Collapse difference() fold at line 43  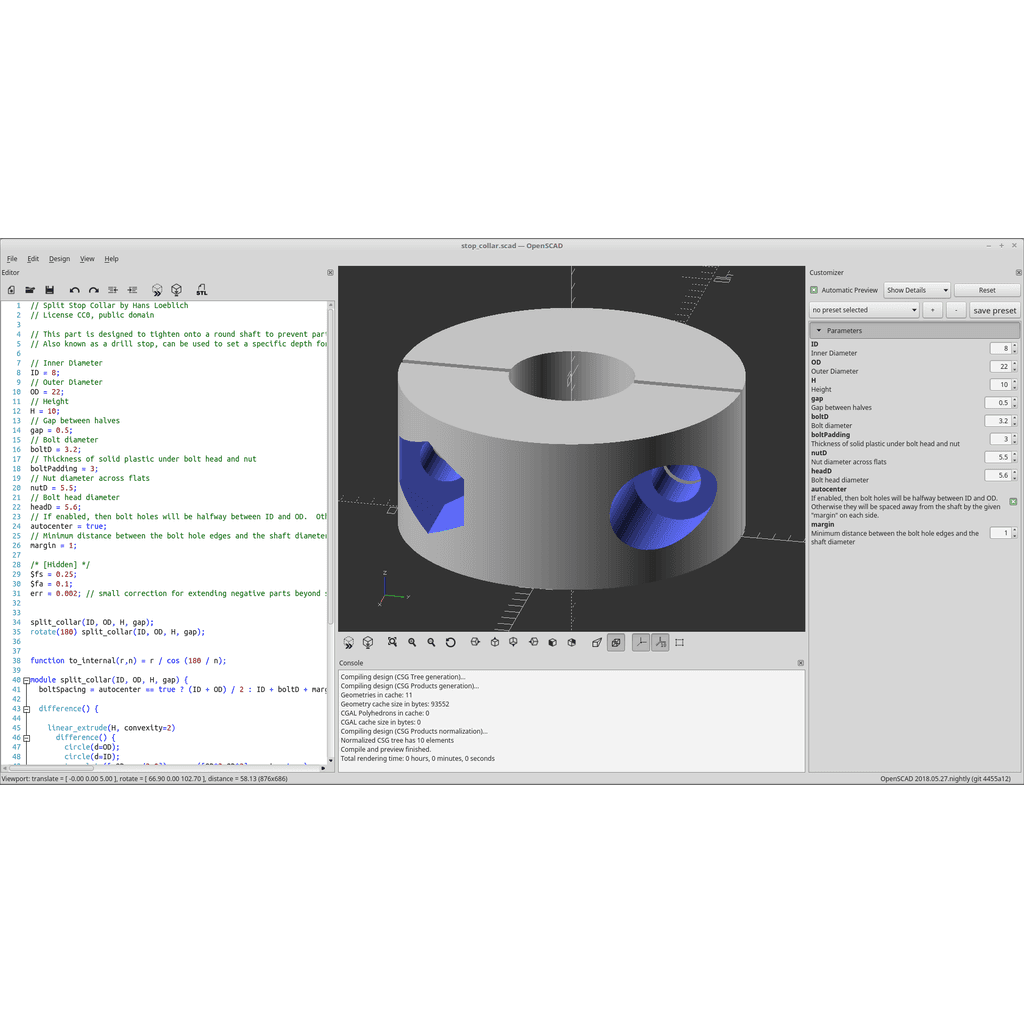pyautogui.click(x=26, y=709)
